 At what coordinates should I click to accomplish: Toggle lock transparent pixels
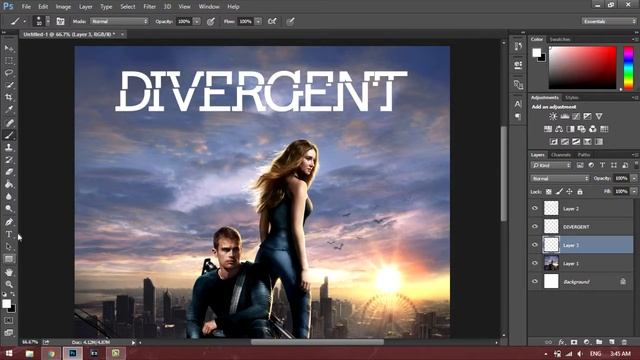(549, 191)
